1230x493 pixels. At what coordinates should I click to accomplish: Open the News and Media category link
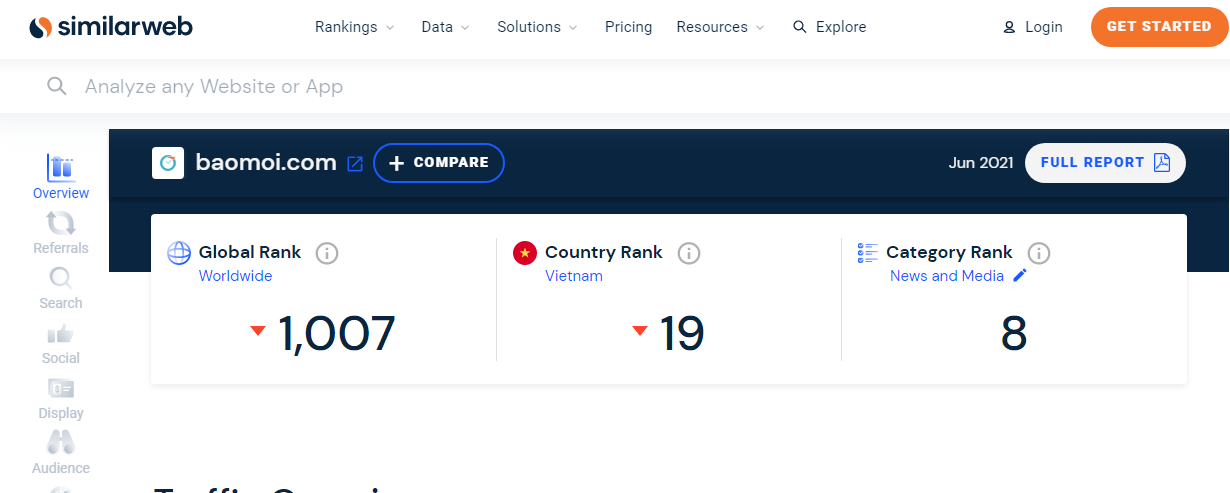(x=947, y=276)
